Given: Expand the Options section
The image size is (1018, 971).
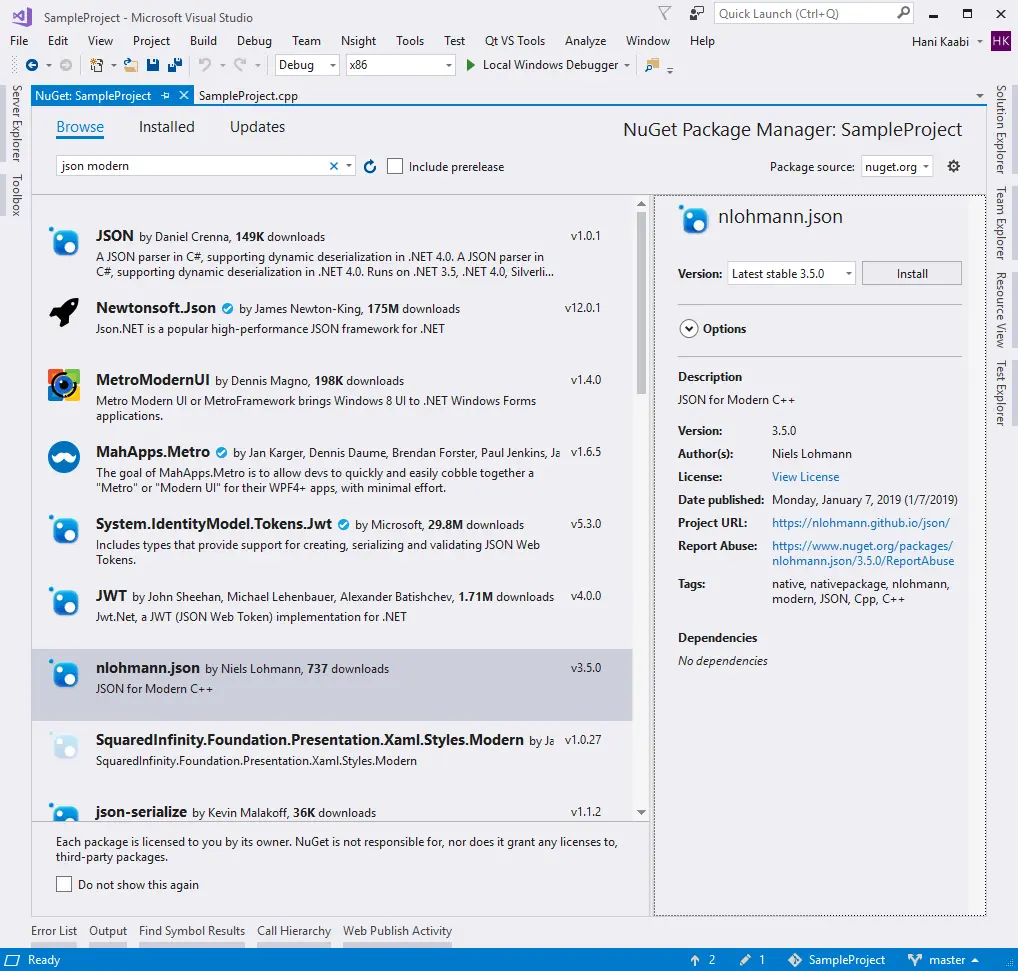Looking at the screenshot, I should tap(688, 329).
